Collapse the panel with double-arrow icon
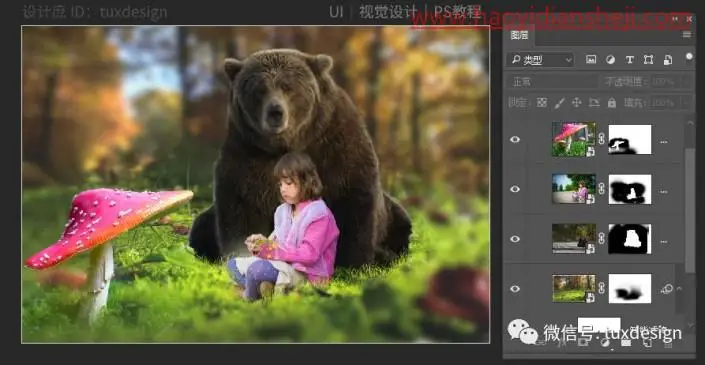Image resolution: width=705 pixels, height=365 pixels. coord(675,19)
